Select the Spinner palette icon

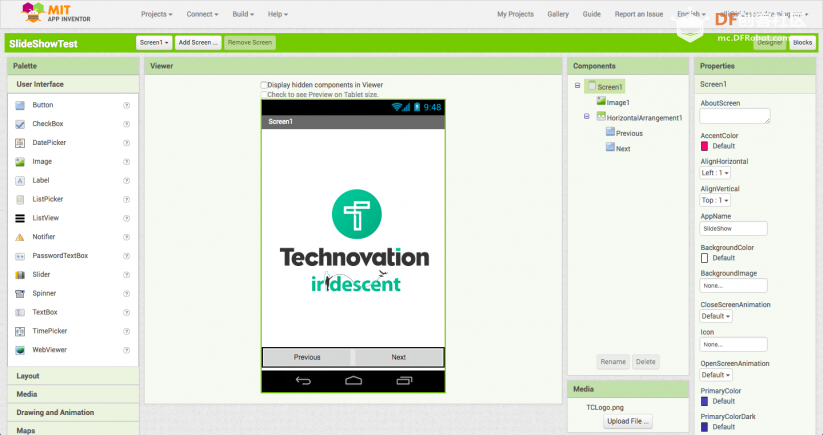pyautogui.click(x=20, y=294)
